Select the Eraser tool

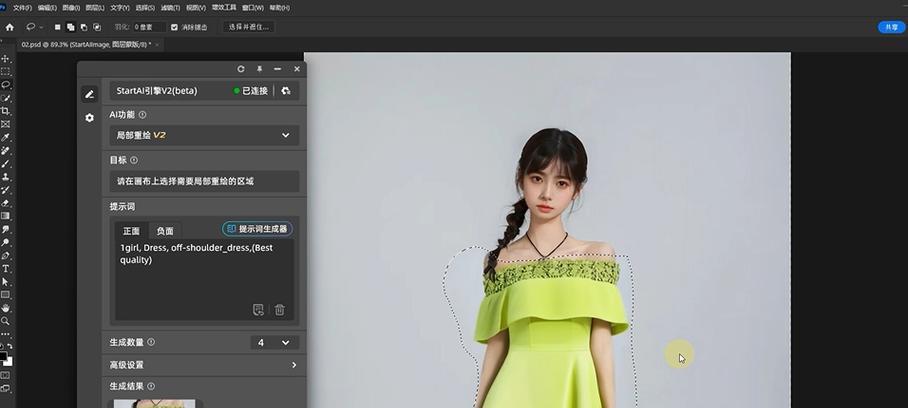pos(6,203)
